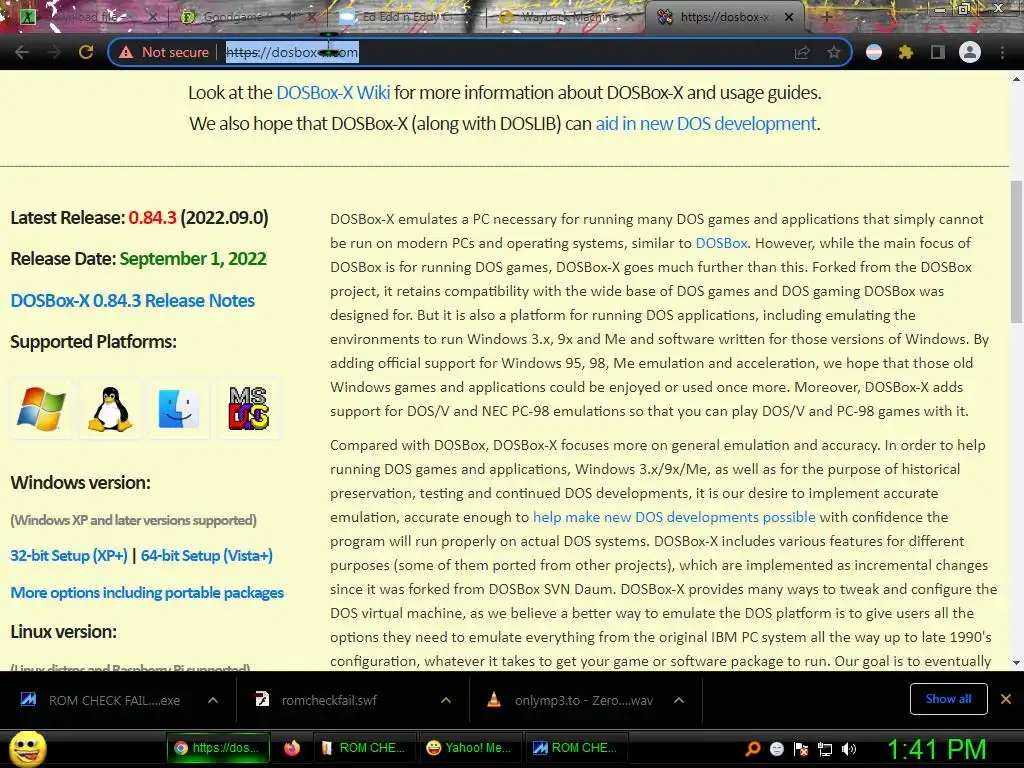Open help make new DOS developments possible link
Viewport: 1024px width, 768px height.
coord(674,517)
